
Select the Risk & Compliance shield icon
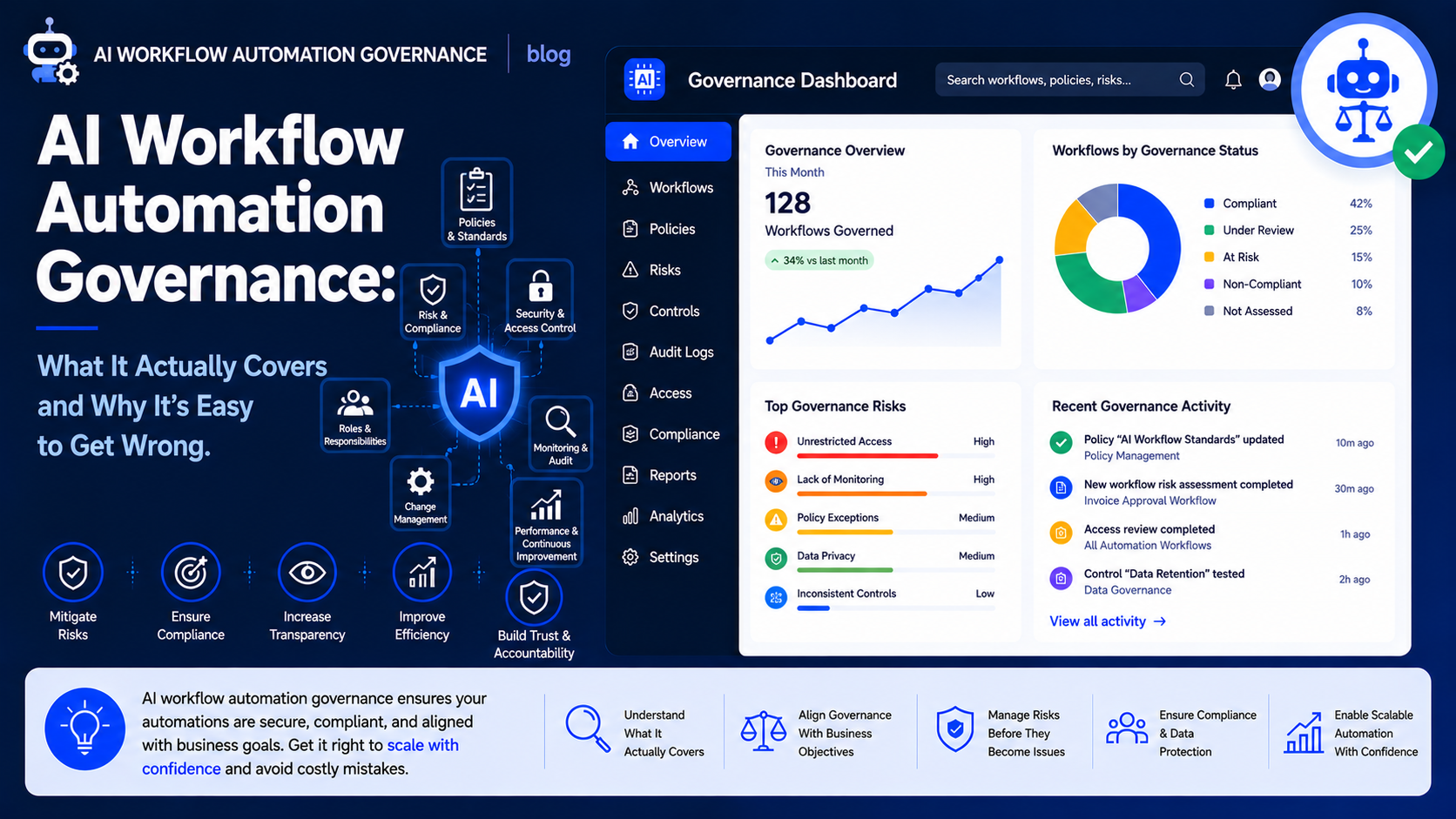[433, 289]
